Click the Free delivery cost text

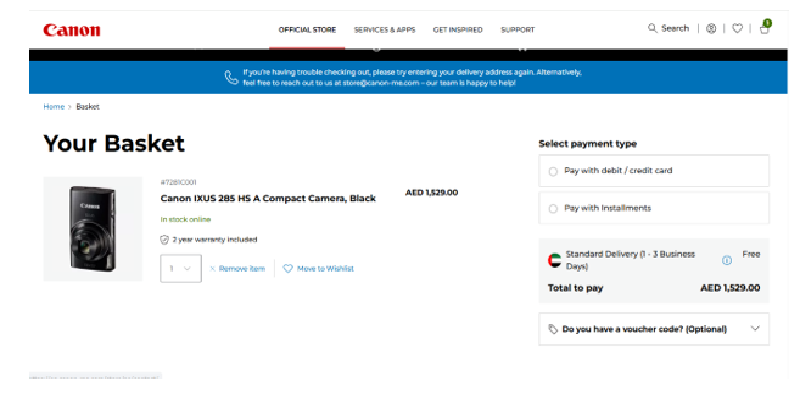pyautogui.click(x=751, y=254)
